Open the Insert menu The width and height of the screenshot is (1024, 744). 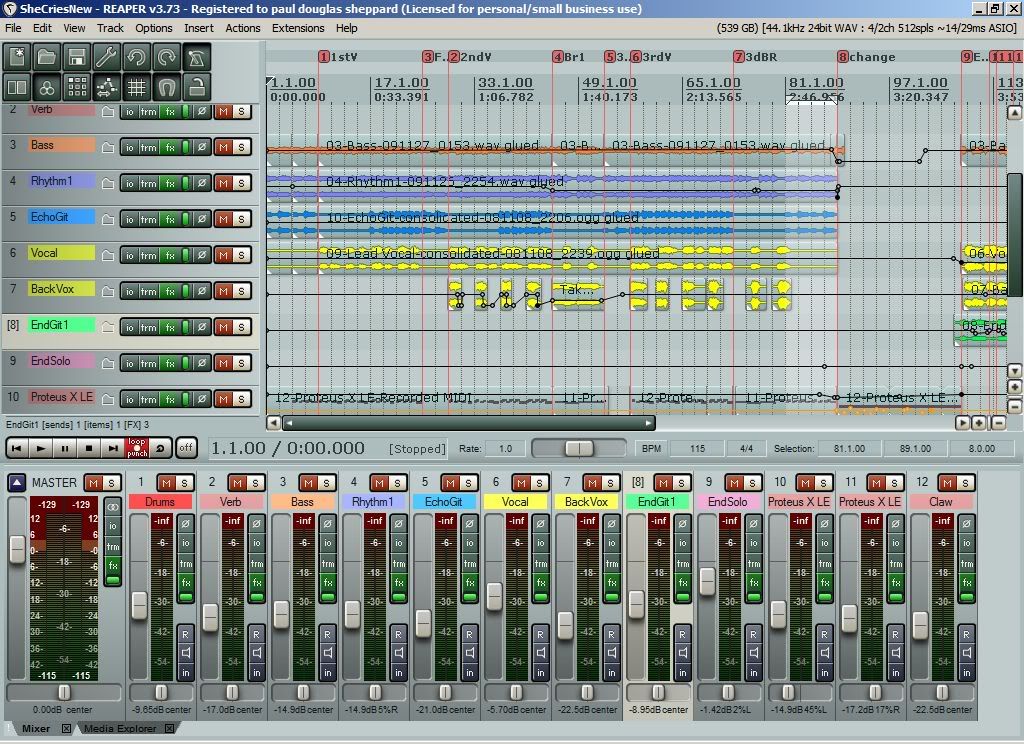coord(198,28)
